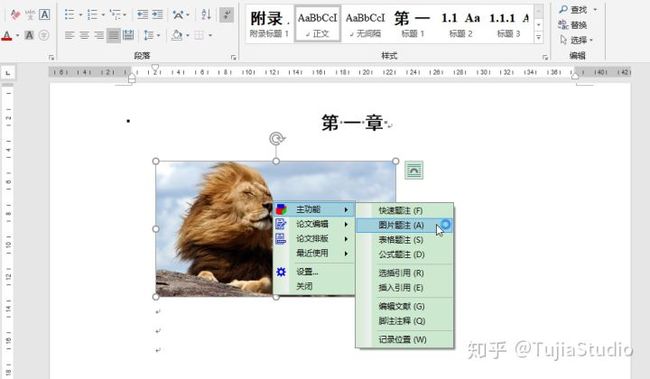The image size is (650, 379).
Task: Expand the full styles gallery
Action: [538, 37]
